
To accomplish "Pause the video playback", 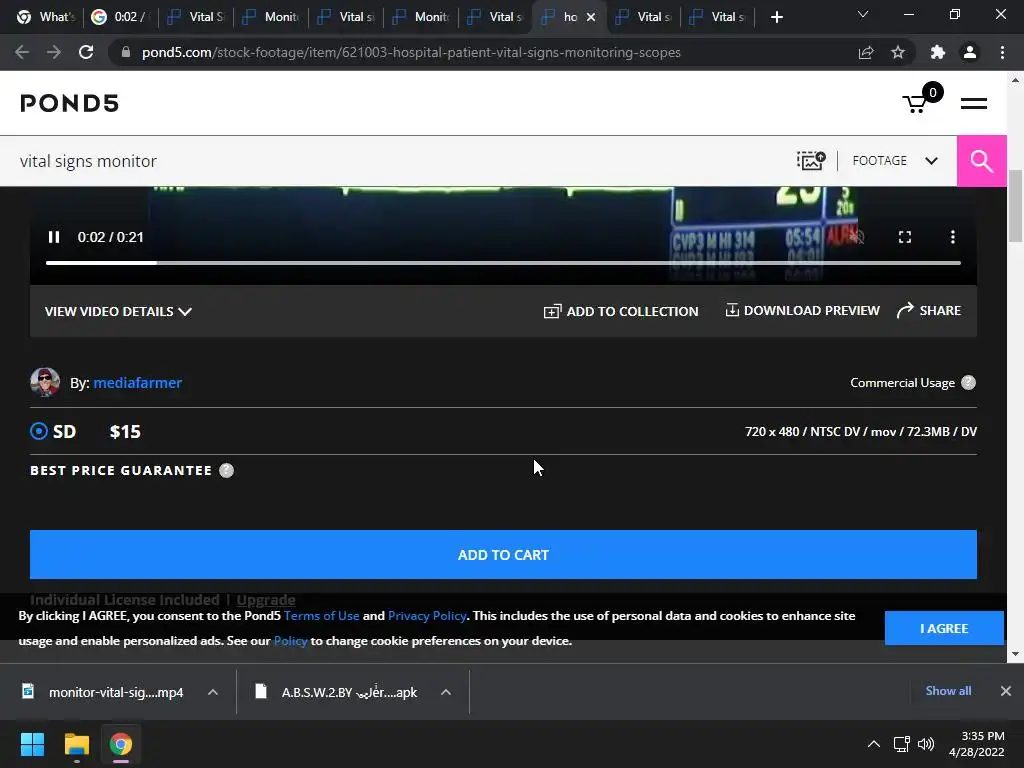I will (x=54, y=237).
